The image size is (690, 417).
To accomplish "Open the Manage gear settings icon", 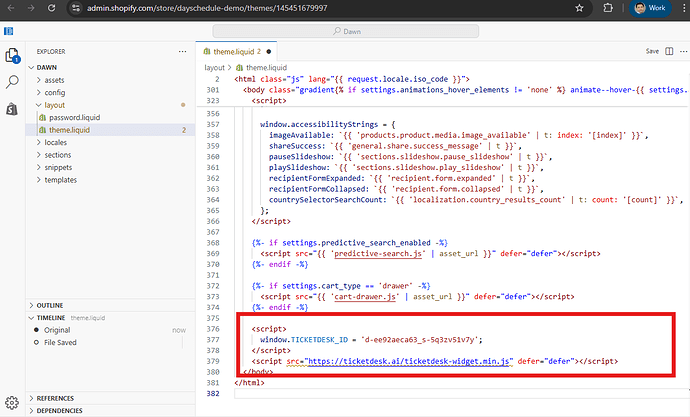I will (11, 403).
